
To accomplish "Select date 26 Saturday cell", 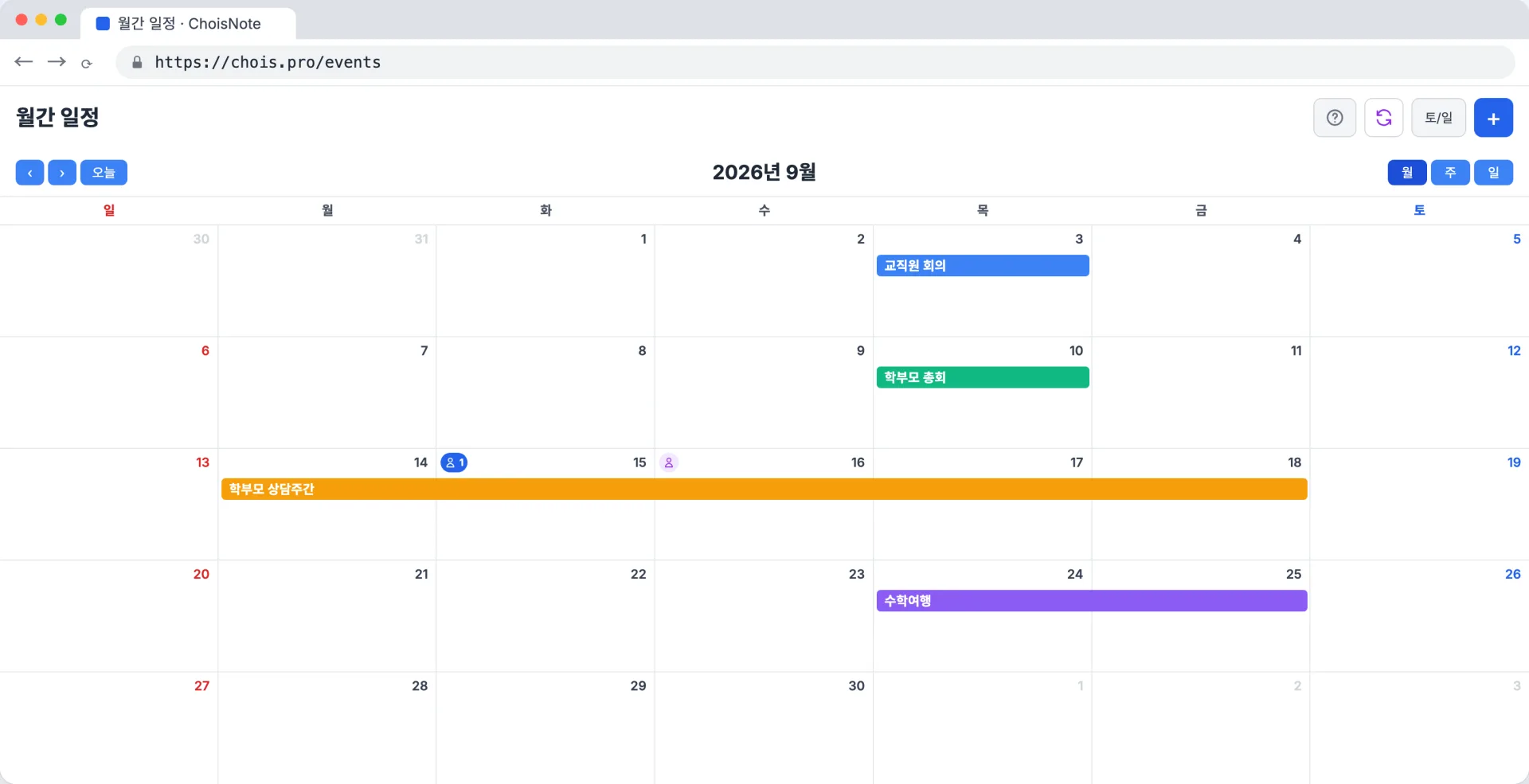I will pos(1419,616).
